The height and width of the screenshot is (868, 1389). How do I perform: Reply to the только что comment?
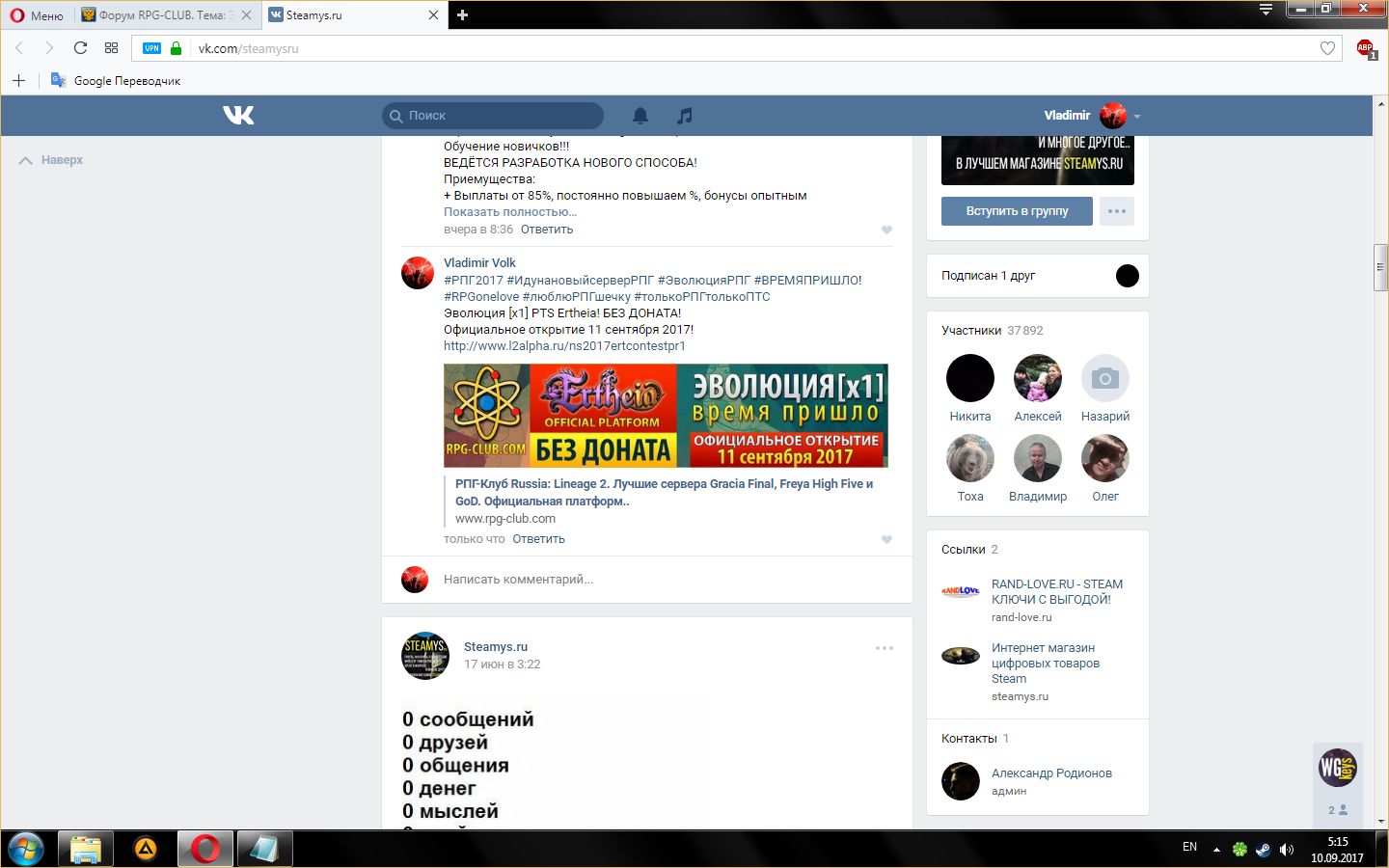pyautogui.click(x=538, y=539)
